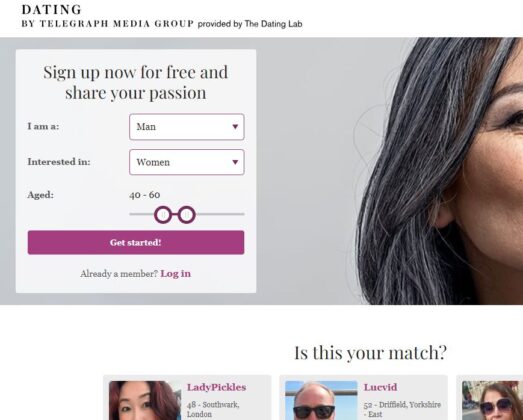
Task: Open LadyPickles profile photo
Action: coord(145,400)
